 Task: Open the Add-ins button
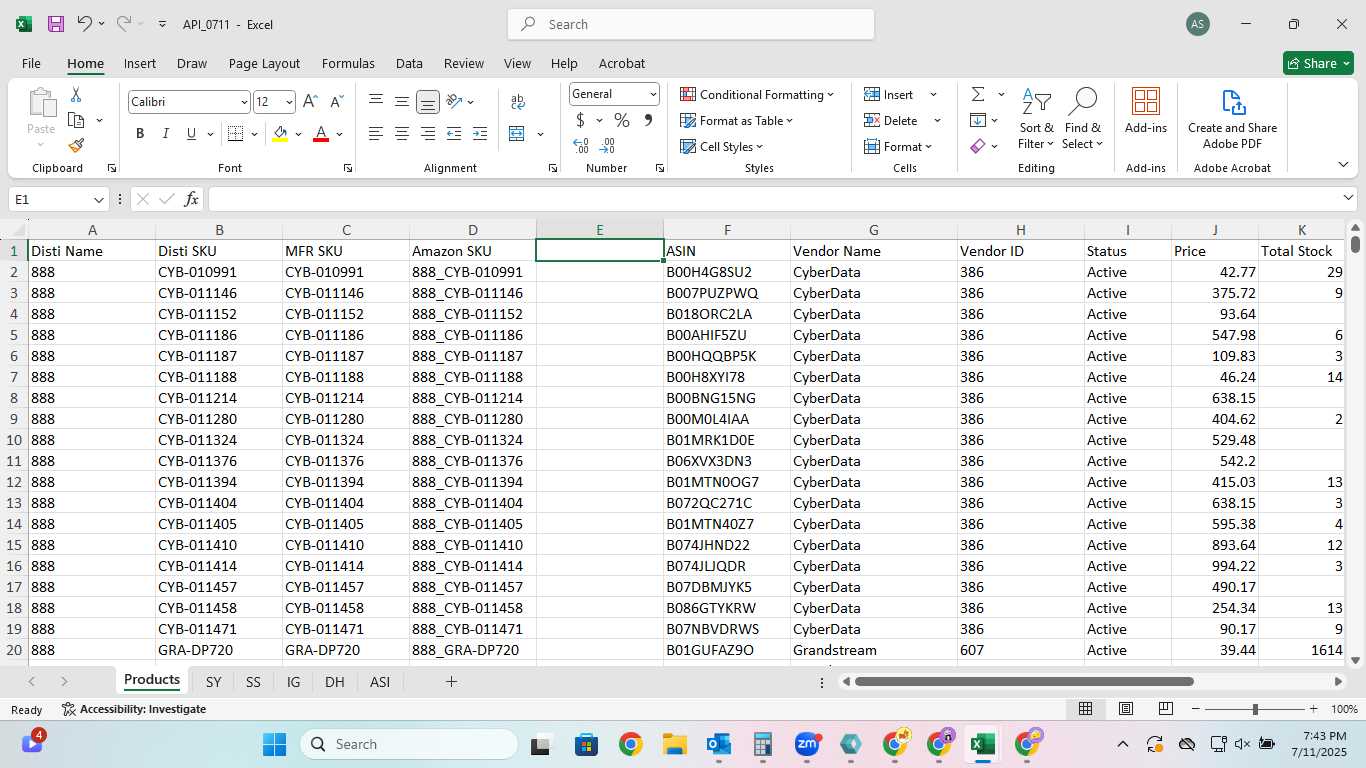[1146, 110]
